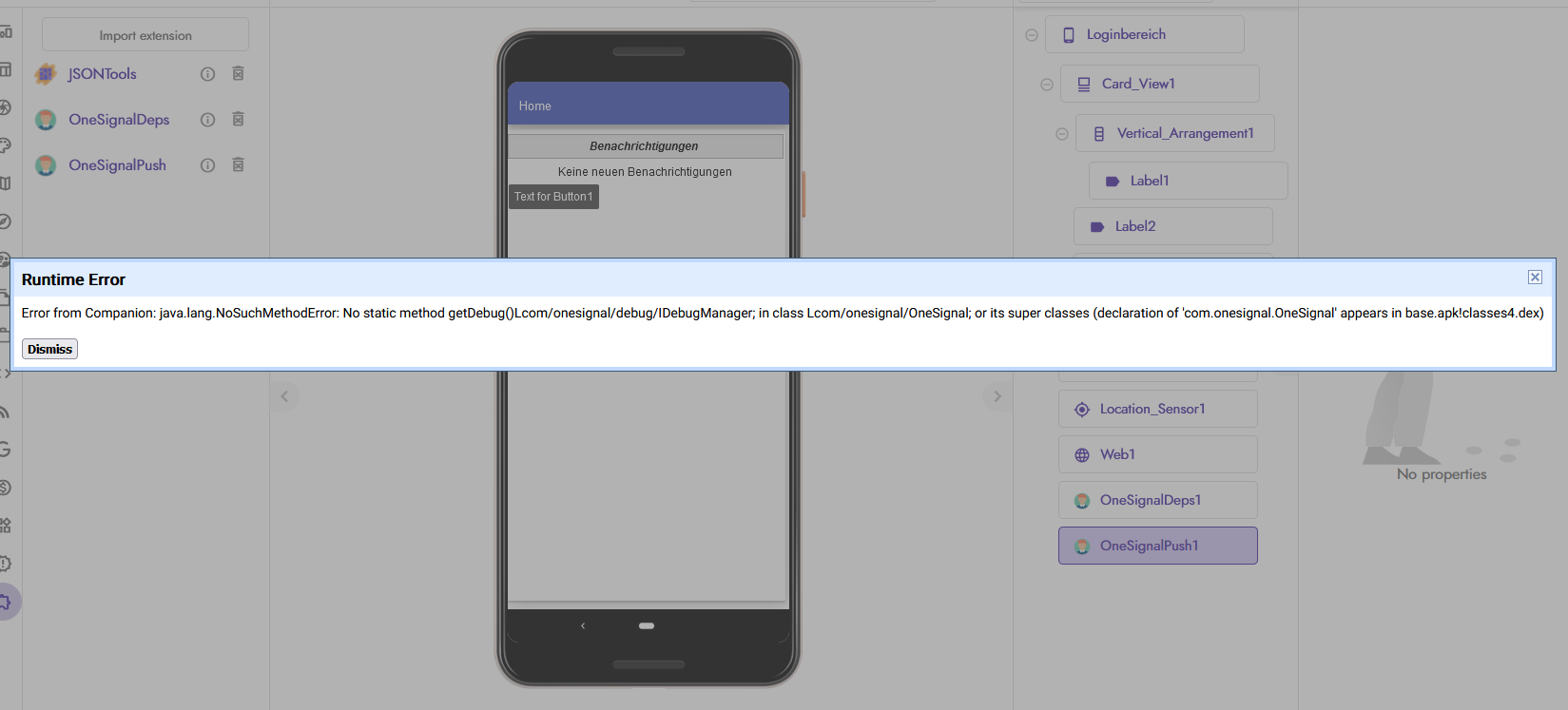Click the Card_View1 card icon
The width and height of the screenshot is (1568, 710).
tap(1084, 85)
